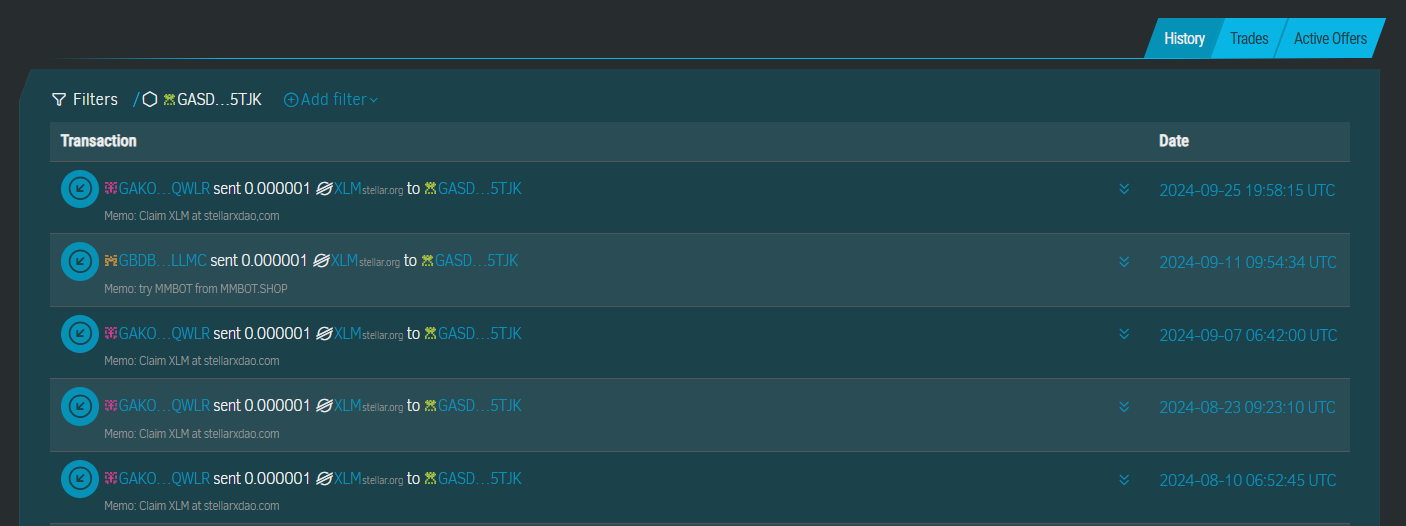The width and height of the screenshot is (1406, 526).
Task: Click incoming payment icon for 2024-08-10 transaction
Action: (80, 479)
